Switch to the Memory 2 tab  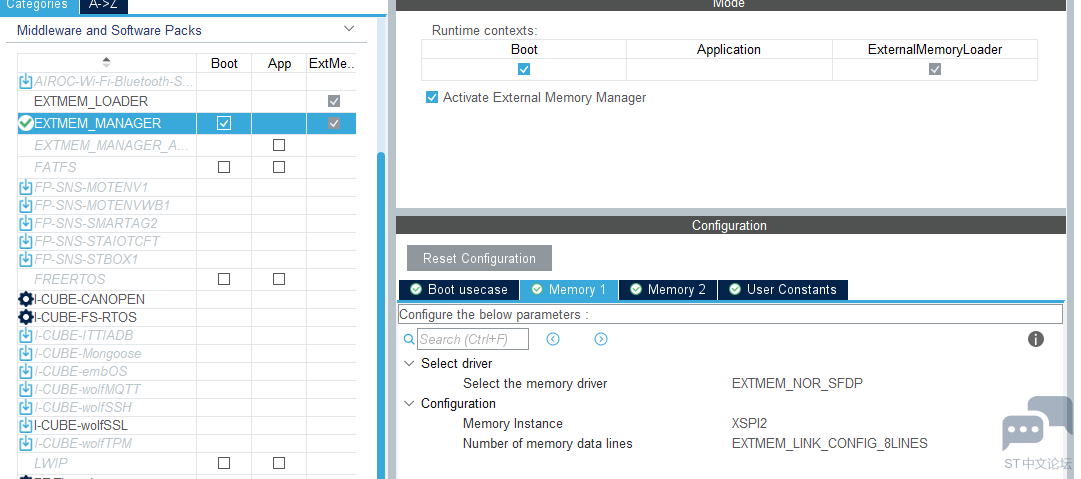click(x=667, y=290)
